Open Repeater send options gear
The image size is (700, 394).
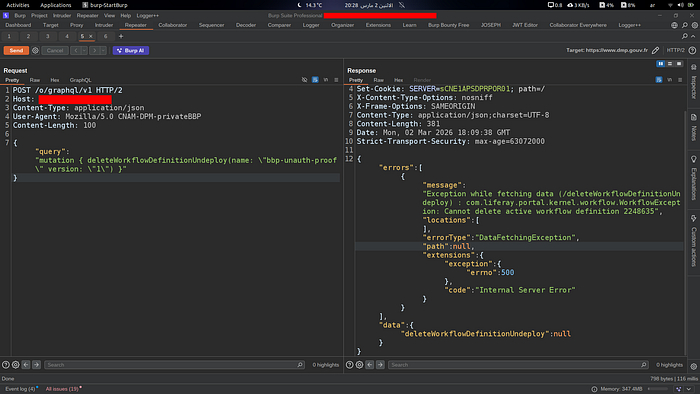pos(35,50)
